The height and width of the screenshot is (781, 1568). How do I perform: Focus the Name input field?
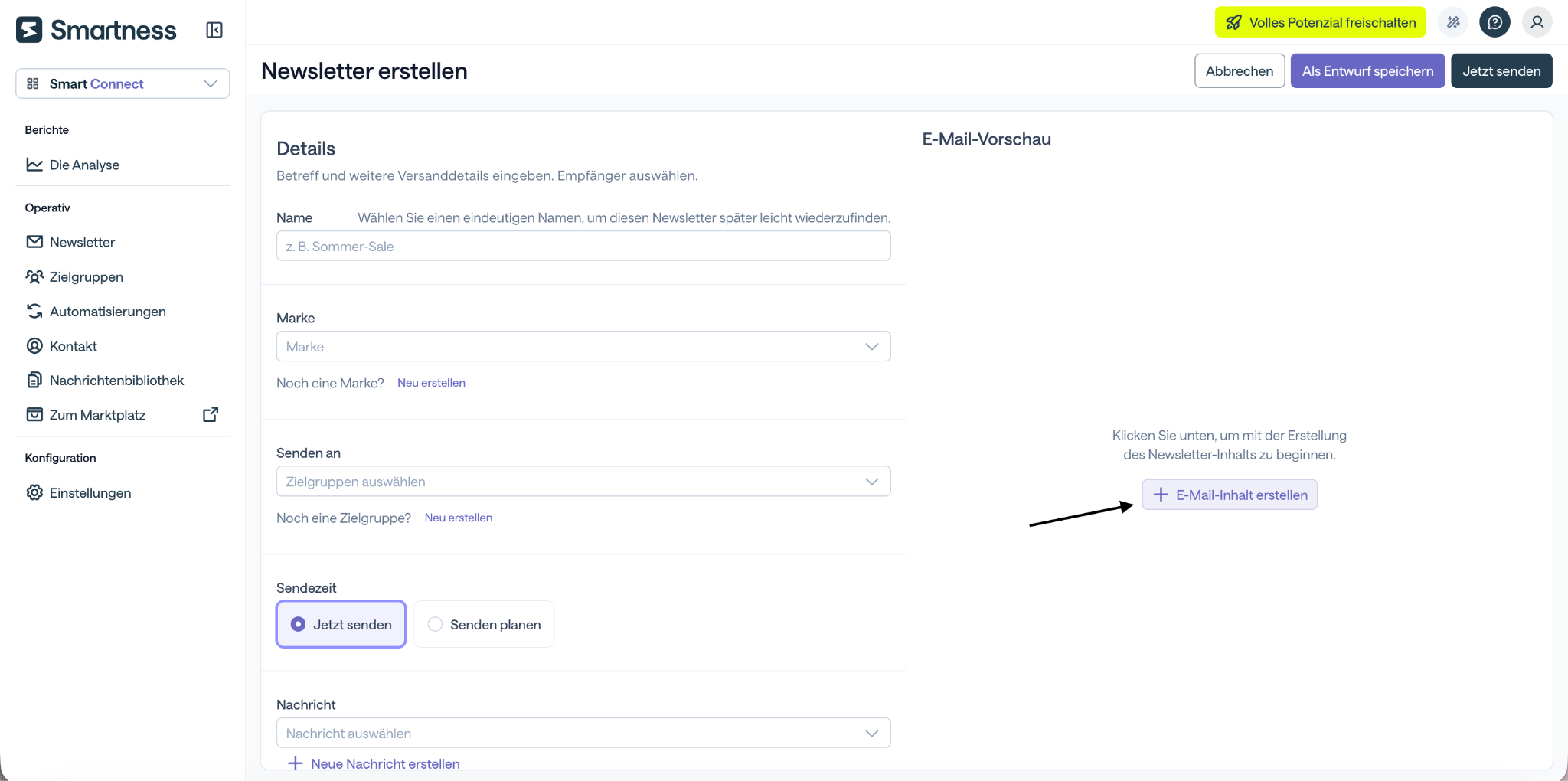coord(583,246)
